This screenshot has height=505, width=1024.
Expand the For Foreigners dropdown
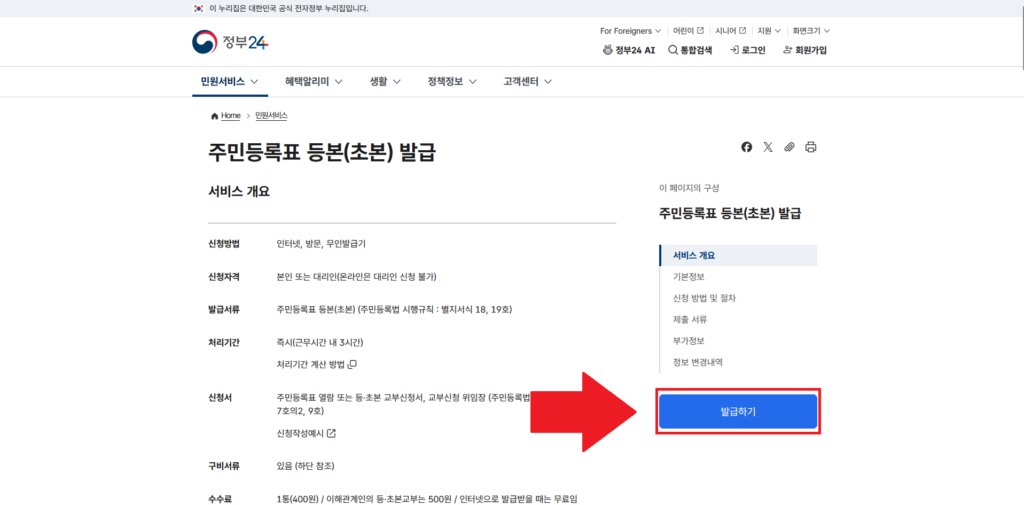tap(630, 31)
